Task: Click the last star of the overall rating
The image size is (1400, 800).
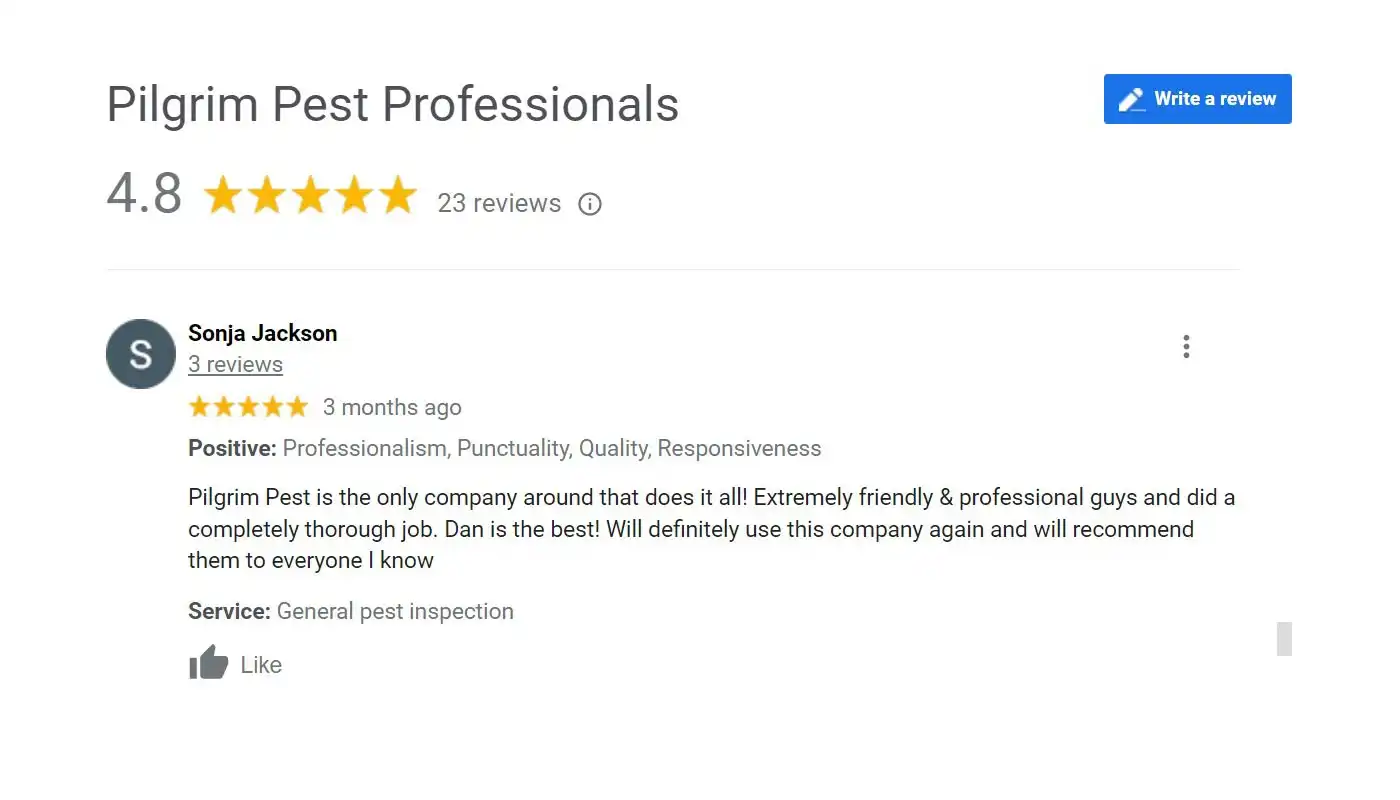Action: [x=397, y=195]
